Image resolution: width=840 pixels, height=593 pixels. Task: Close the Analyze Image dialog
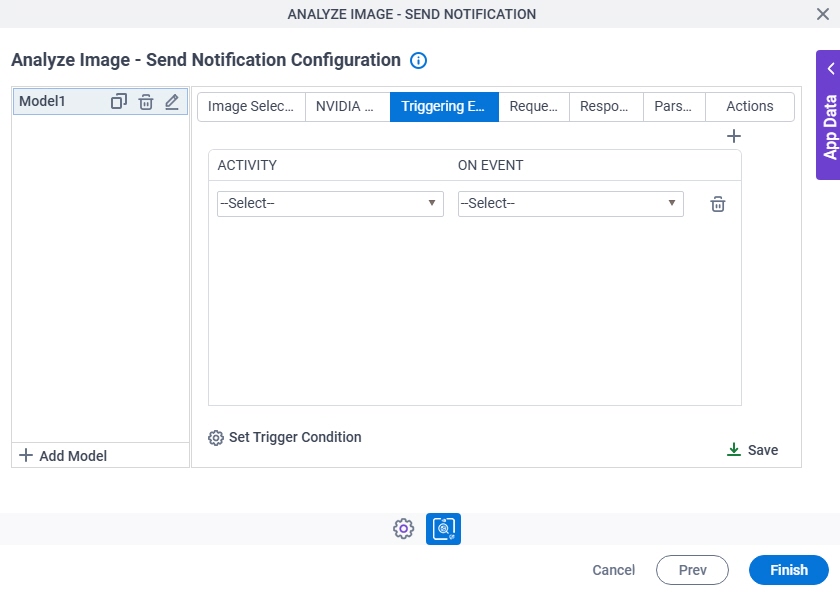coord(823,14)
